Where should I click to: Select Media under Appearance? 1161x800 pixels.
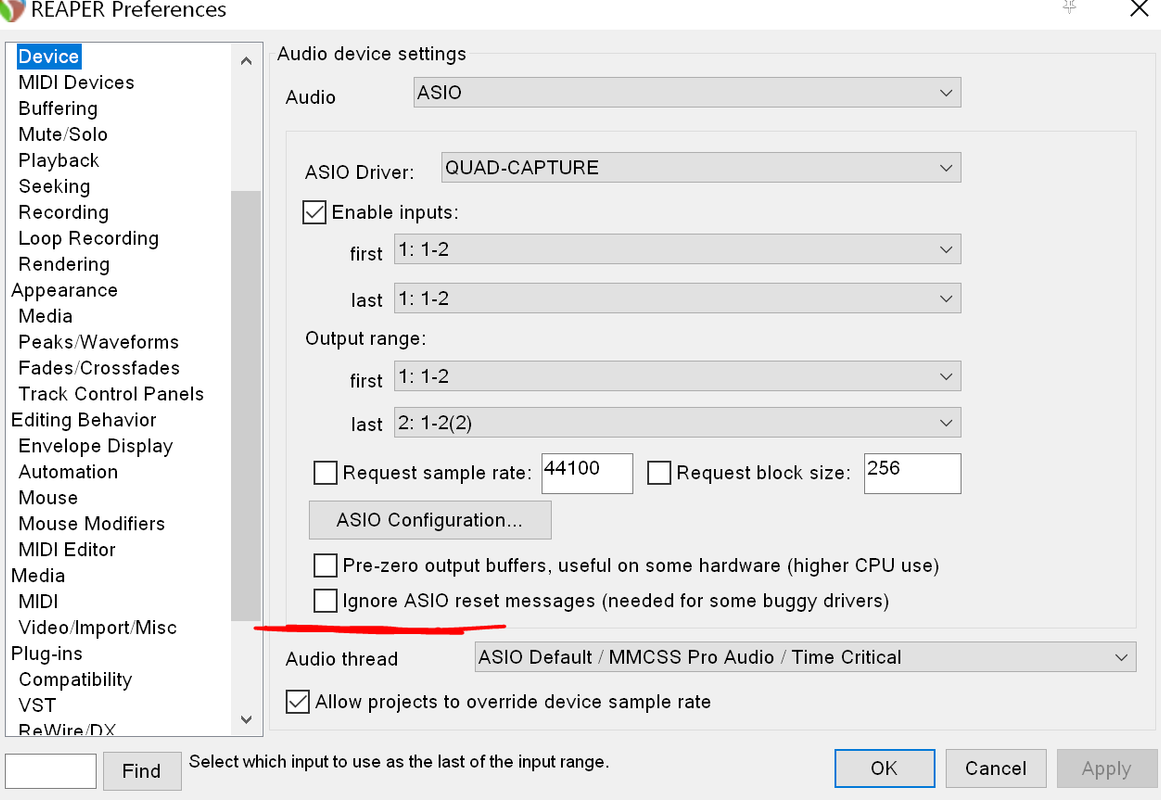45,316
